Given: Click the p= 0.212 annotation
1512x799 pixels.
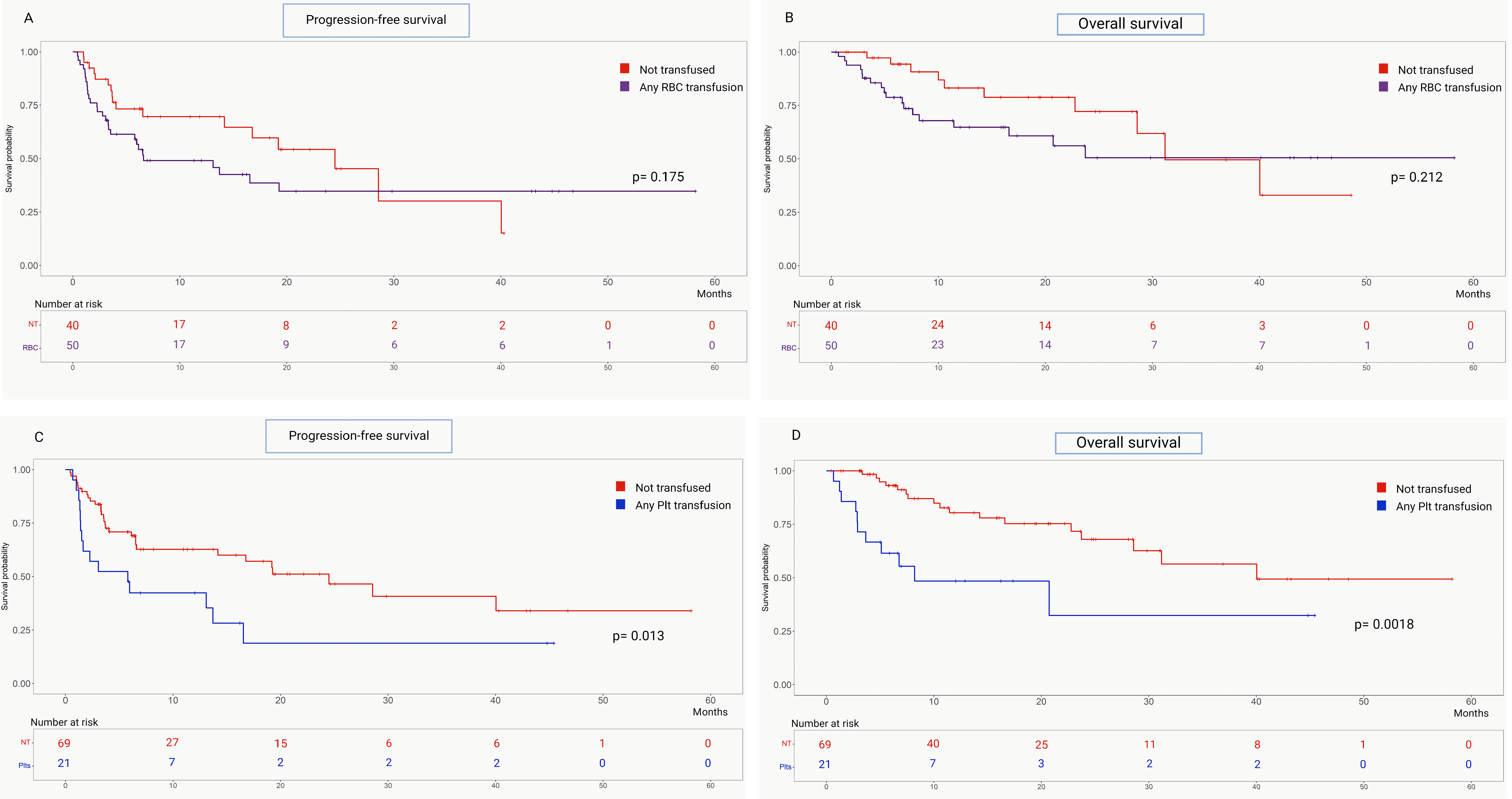Looking at the screenshot, I should (x=1416, y=177).
